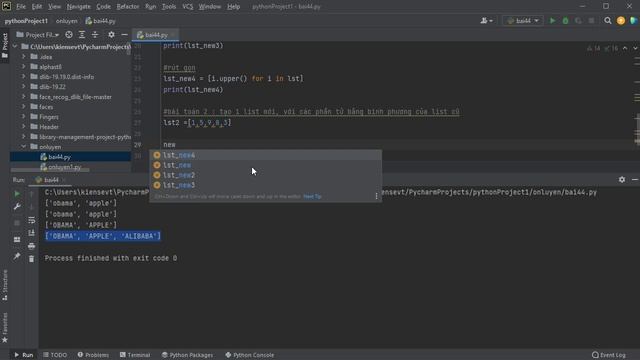Open the Event Log
This screenshot has height=360, width=640.
(609, 355)
